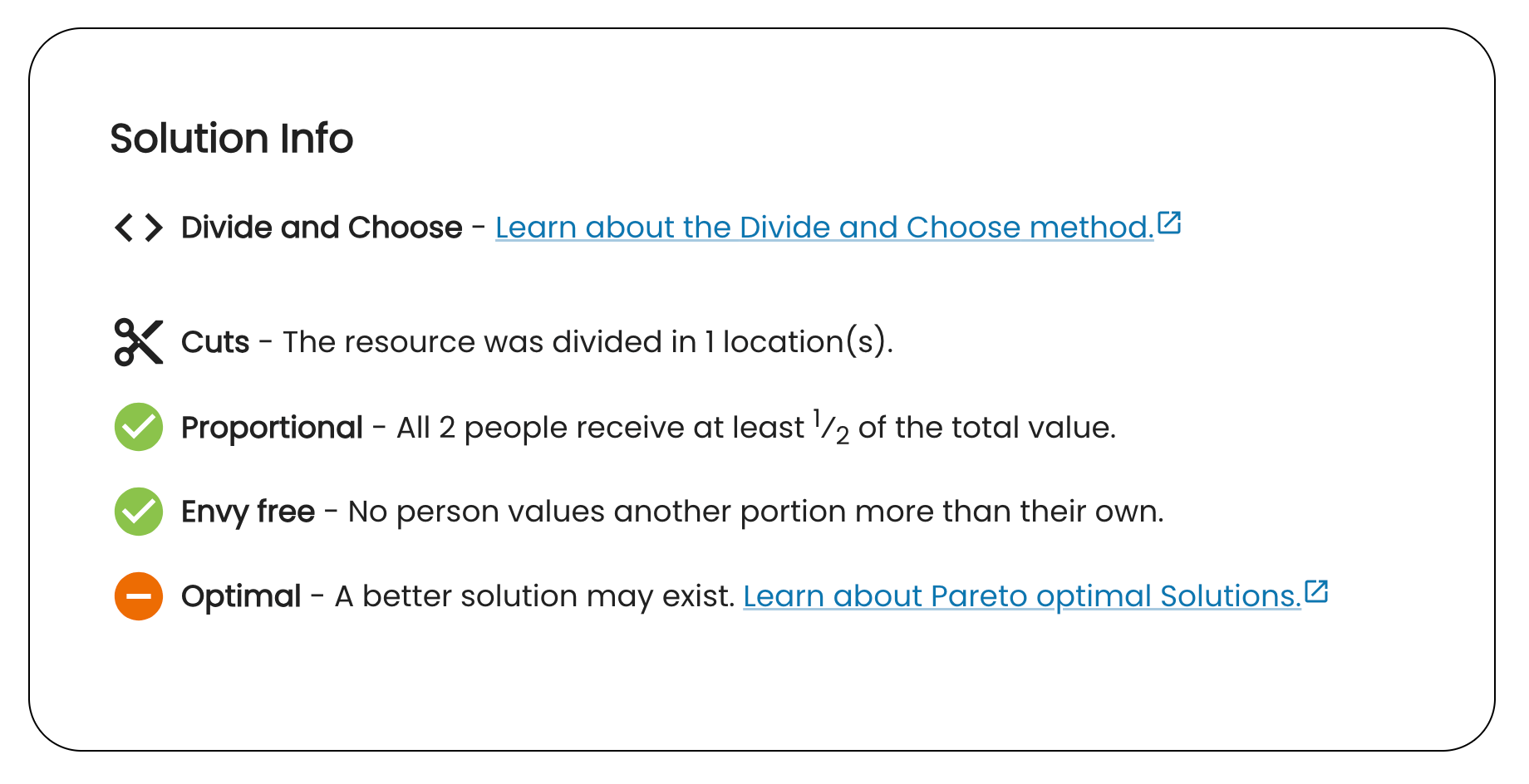Open the Pareto optimal Solutions link
Image resolution: width=1529 pixels, height=784 pixels.
[1022, 596]
